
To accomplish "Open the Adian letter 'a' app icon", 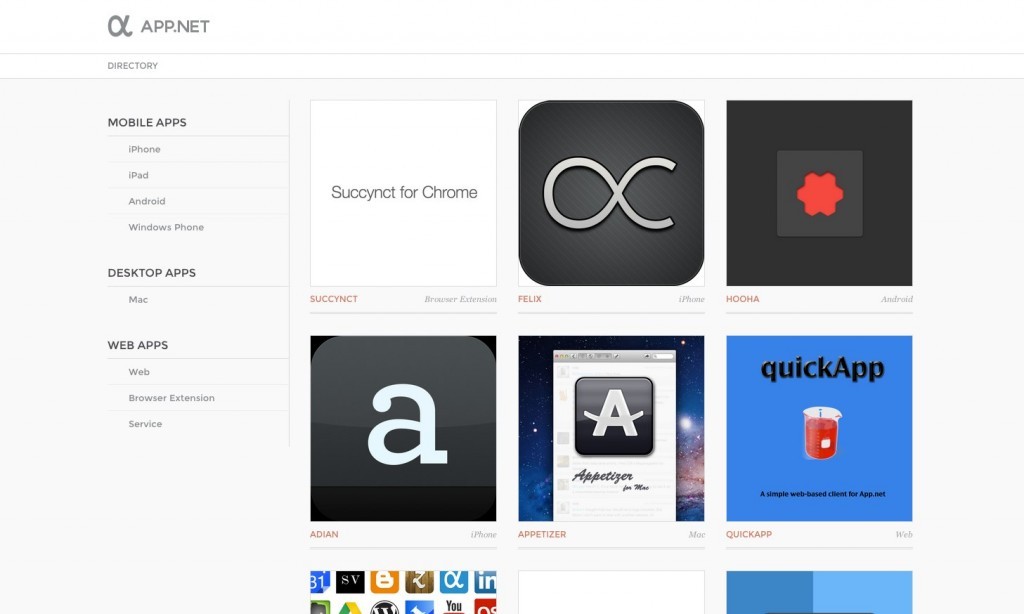I will 403,428.
